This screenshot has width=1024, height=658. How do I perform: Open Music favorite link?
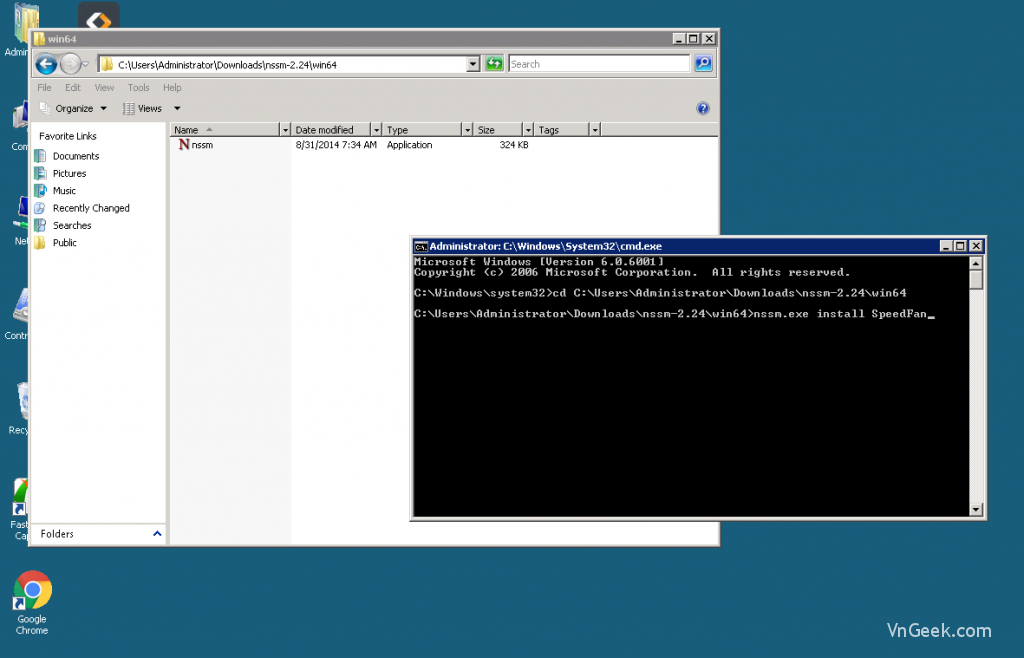(x=64, y=191)
